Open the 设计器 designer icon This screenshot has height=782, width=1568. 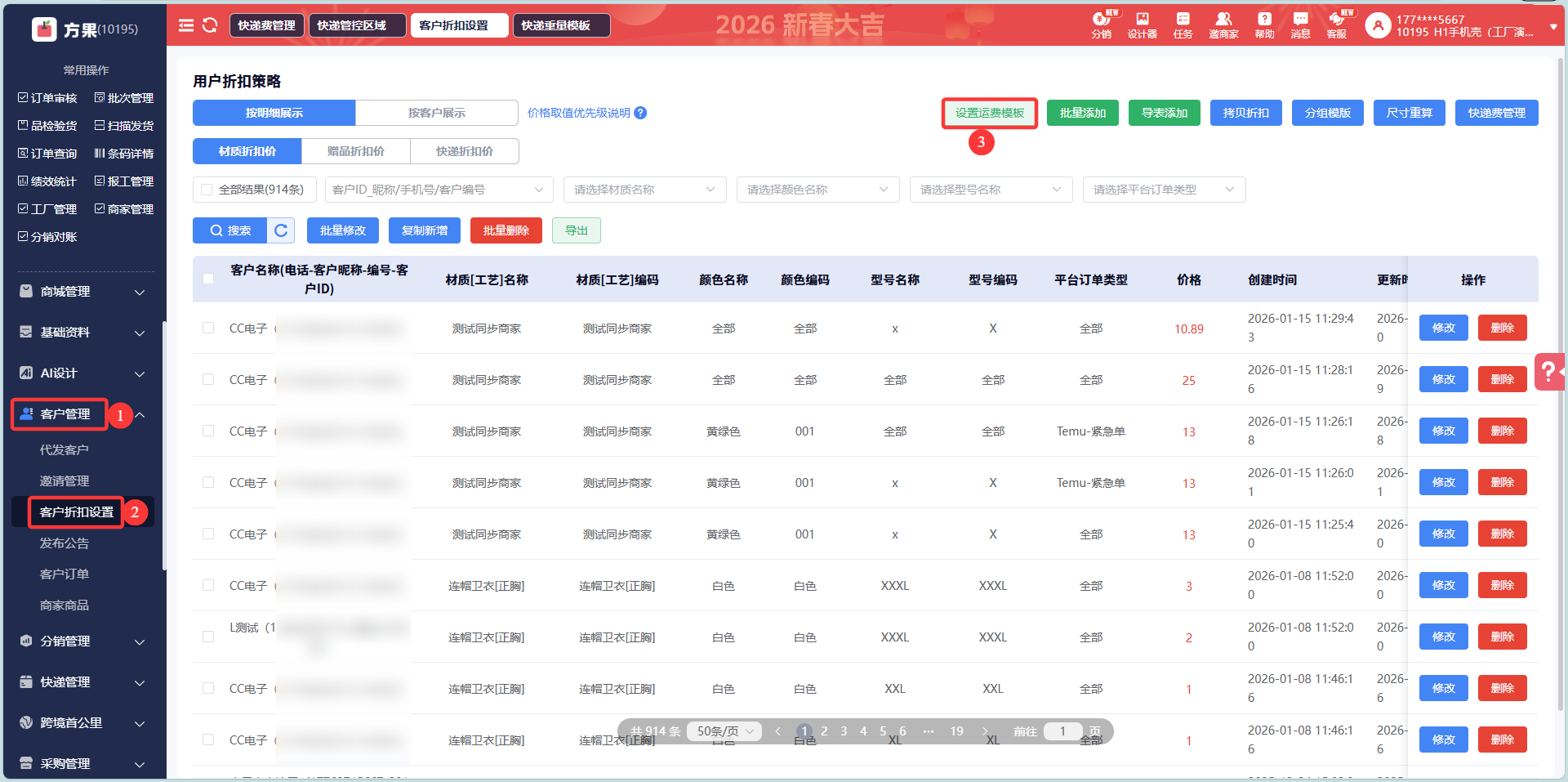tap(1142, 25)
